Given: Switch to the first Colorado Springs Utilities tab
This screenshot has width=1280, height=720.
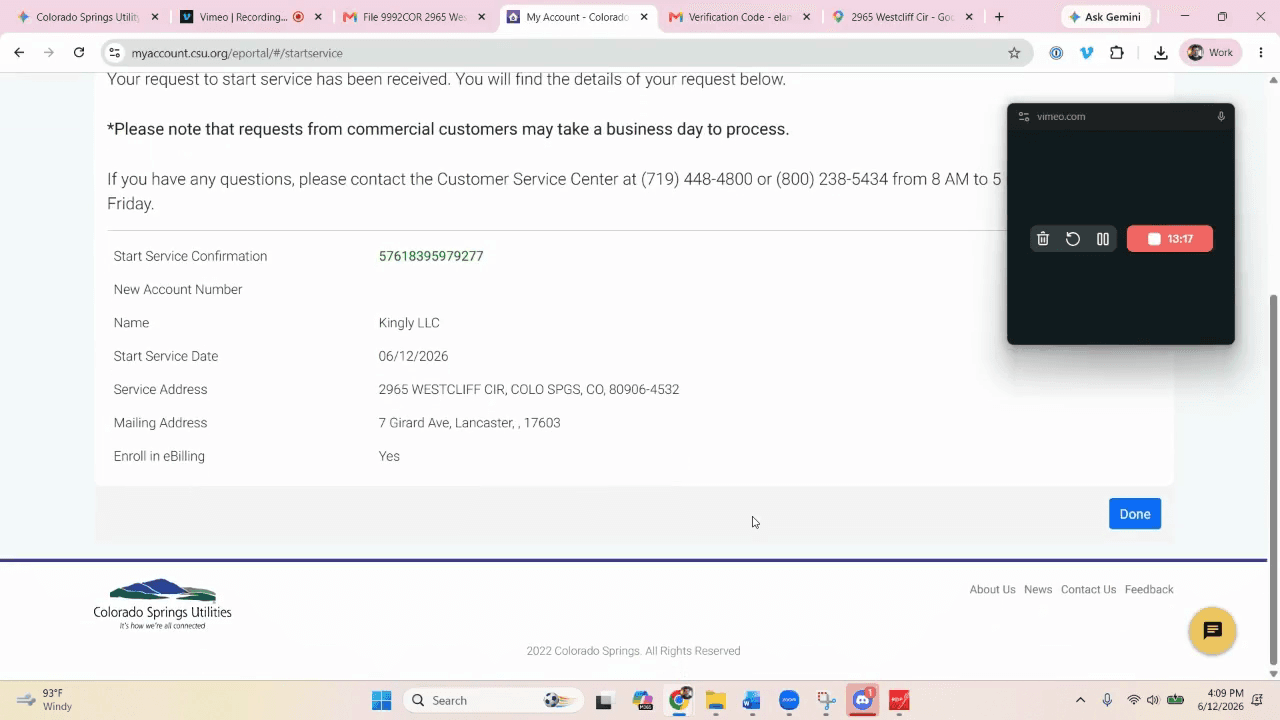Looking at the screenshot, I should (x=88, y=17).
